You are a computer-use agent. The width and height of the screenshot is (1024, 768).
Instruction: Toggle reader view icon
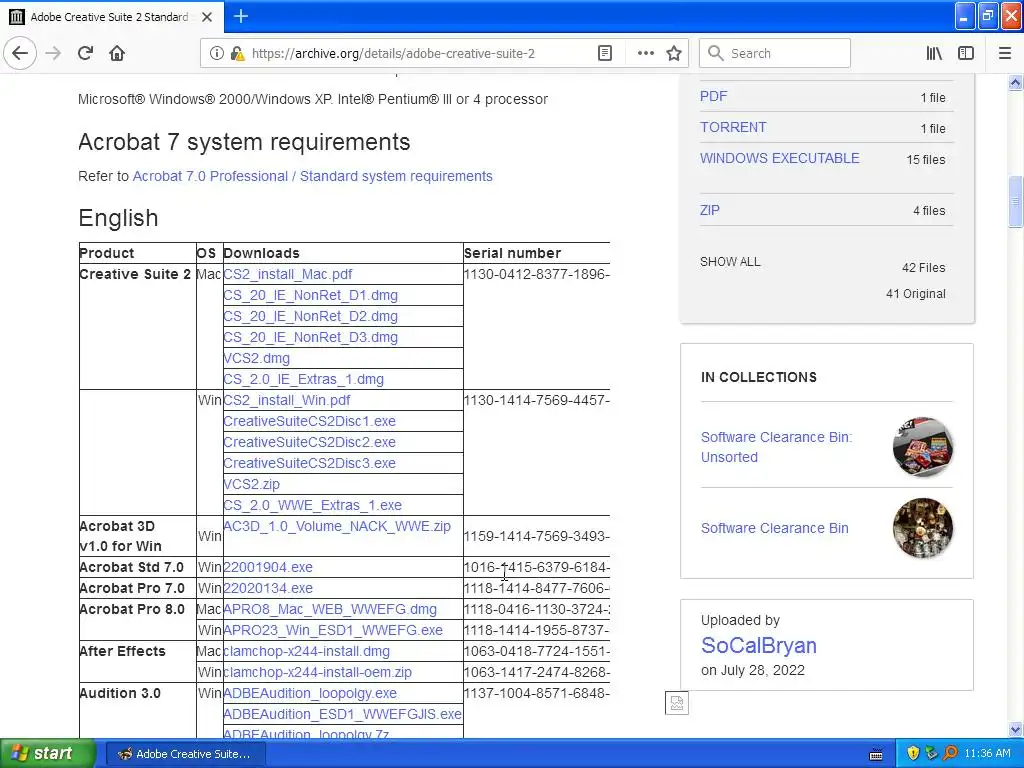pos(605,53)
